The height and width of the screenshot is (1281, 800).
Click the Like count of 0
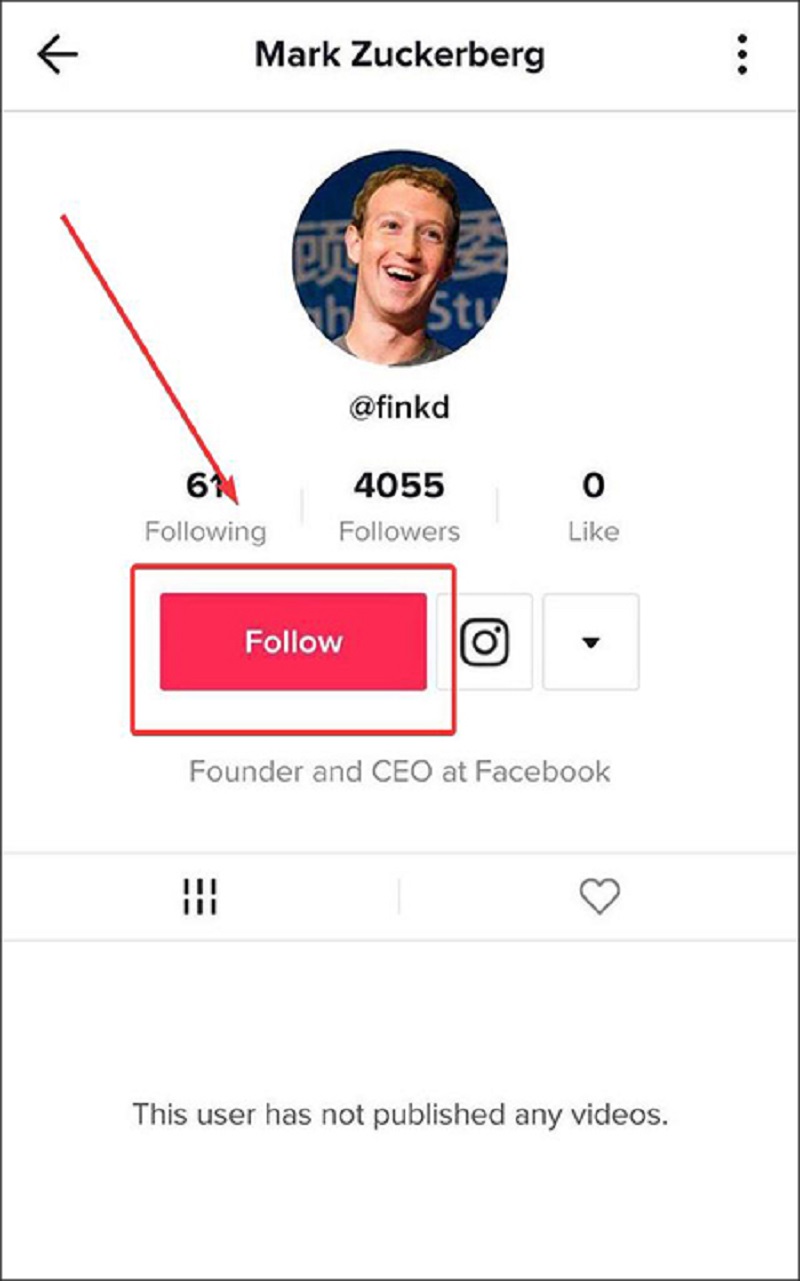pos(593,505)
